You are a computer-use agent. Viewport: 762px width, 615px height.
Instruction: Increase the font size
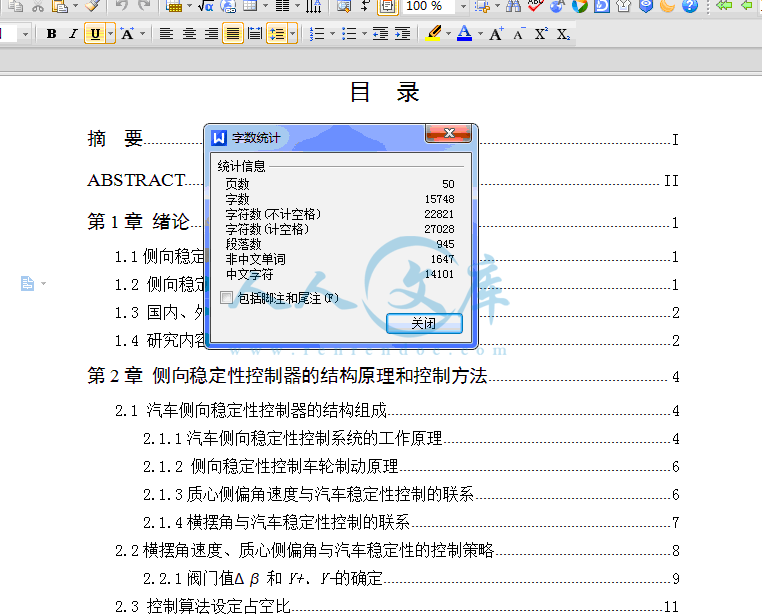(x=496, y=34)
